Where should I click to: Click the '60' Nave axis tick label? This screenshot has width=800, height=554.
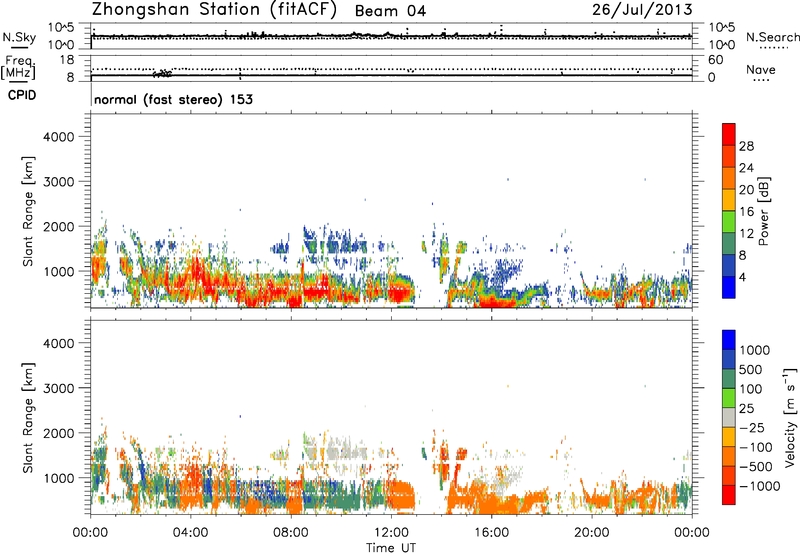point(715,60)
